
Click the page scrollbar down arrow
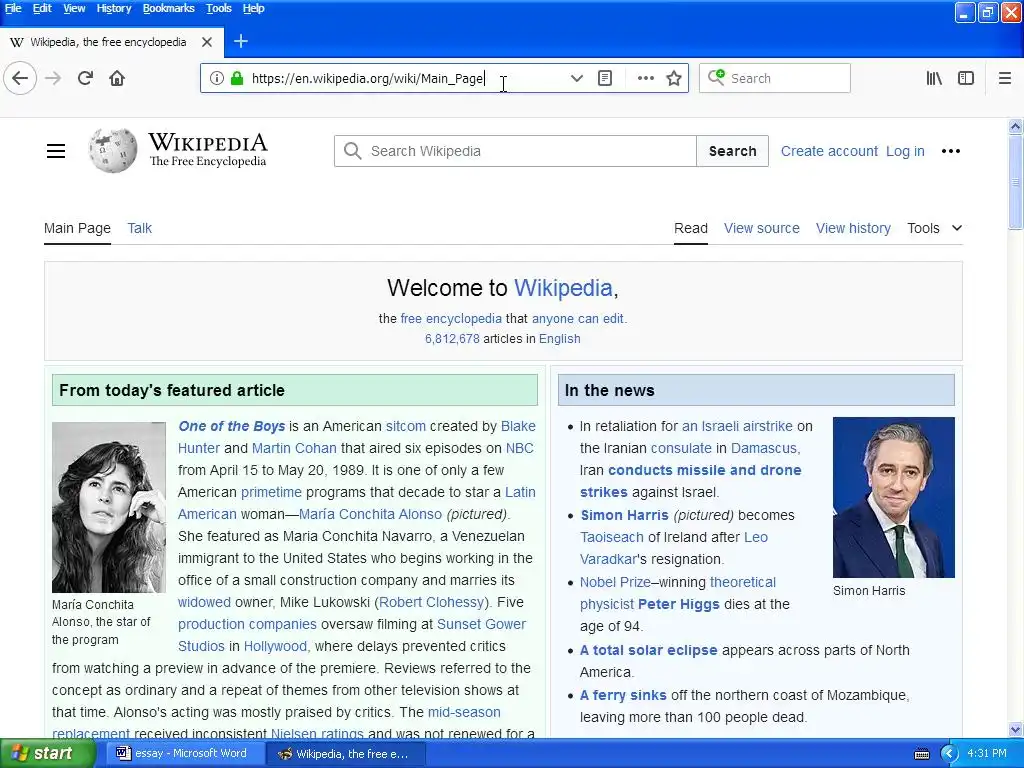tap(1015, 729)
